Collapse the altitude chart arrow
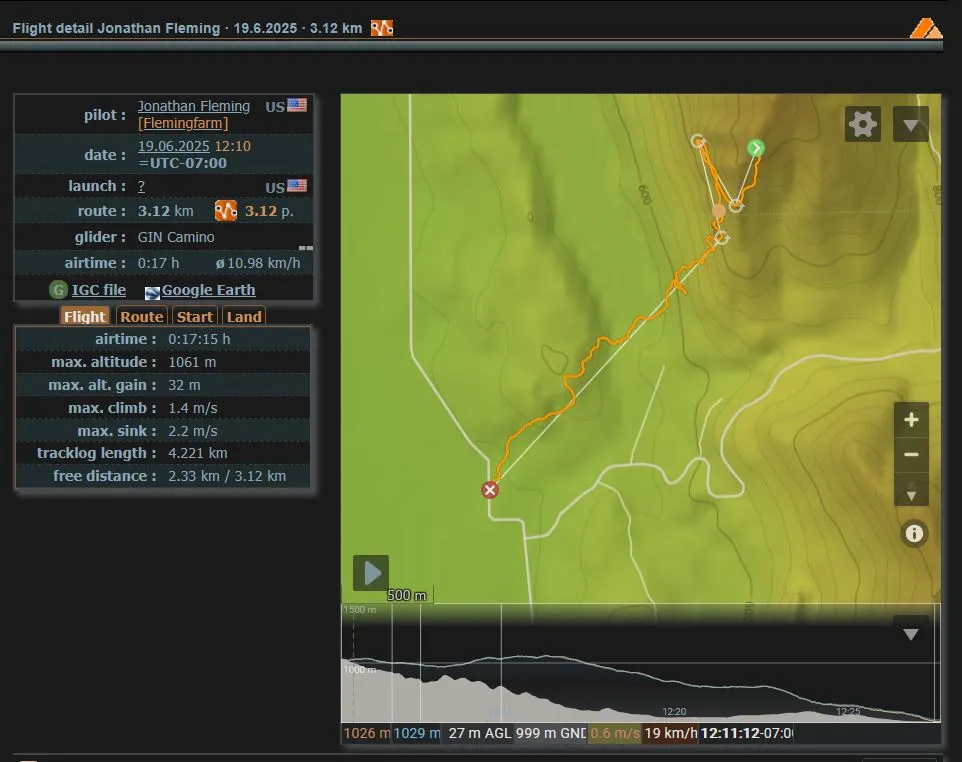This screenshot has width=962, height=762. [x=911, y=634]
